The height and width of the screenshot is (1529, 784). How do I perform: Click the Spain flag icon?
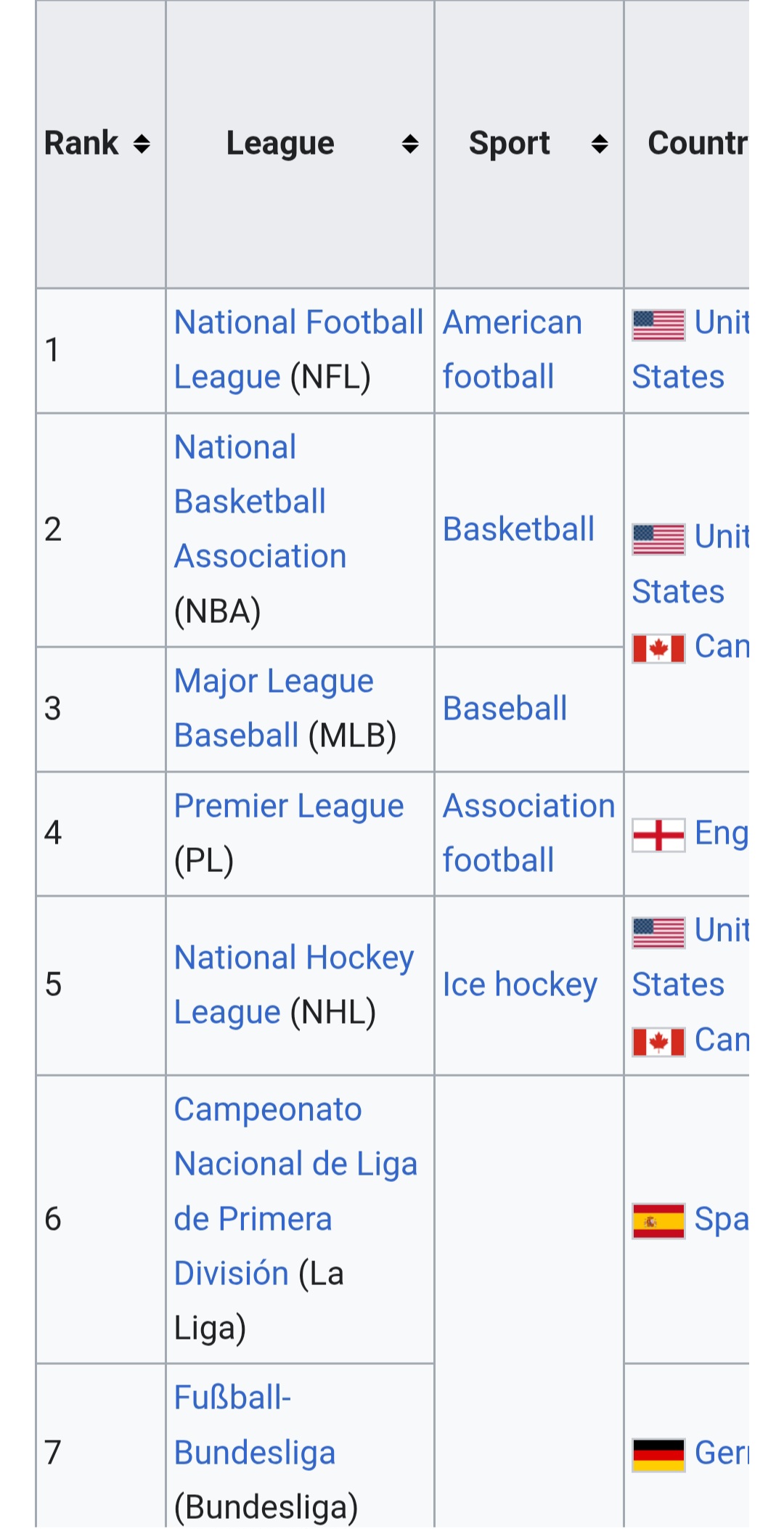[658, 1220]
